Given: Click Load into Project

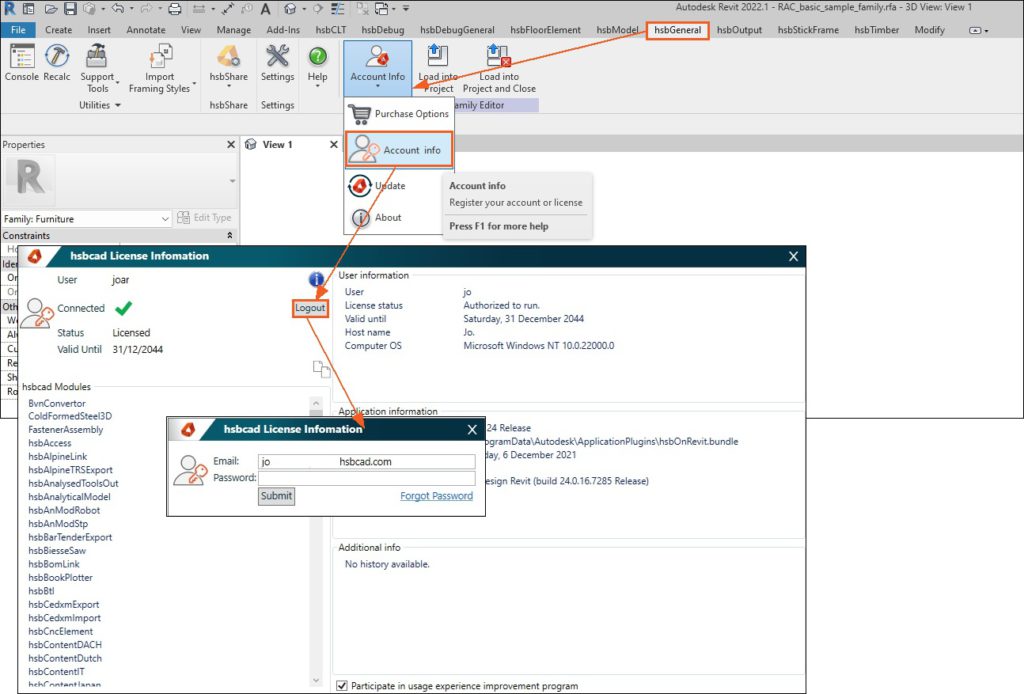Looking at the screenshot, I should [x=438, y=69].
